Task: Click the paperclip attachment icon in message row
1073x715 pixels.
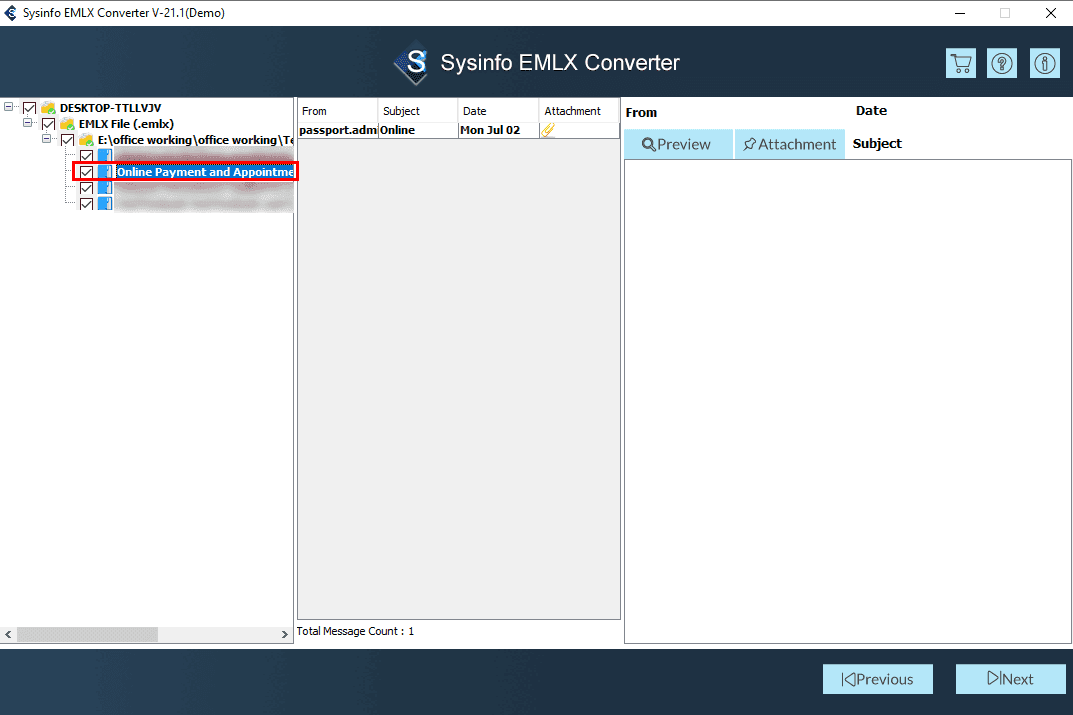Action: click(547, 130)
